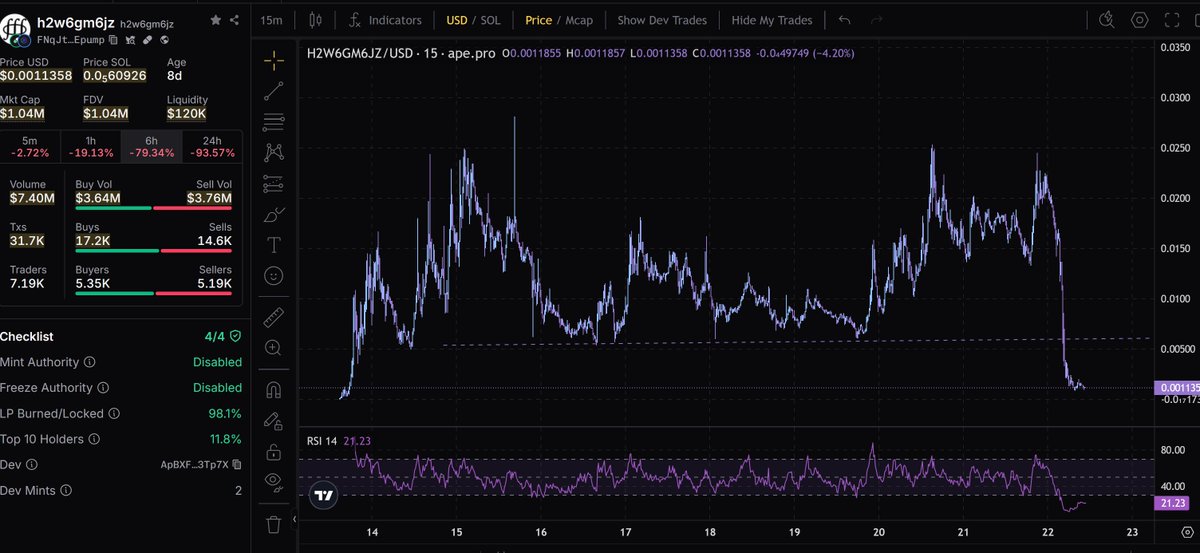1200x553 pixels.
Task: Switch currency to USD
Action: tap(457, 20)
